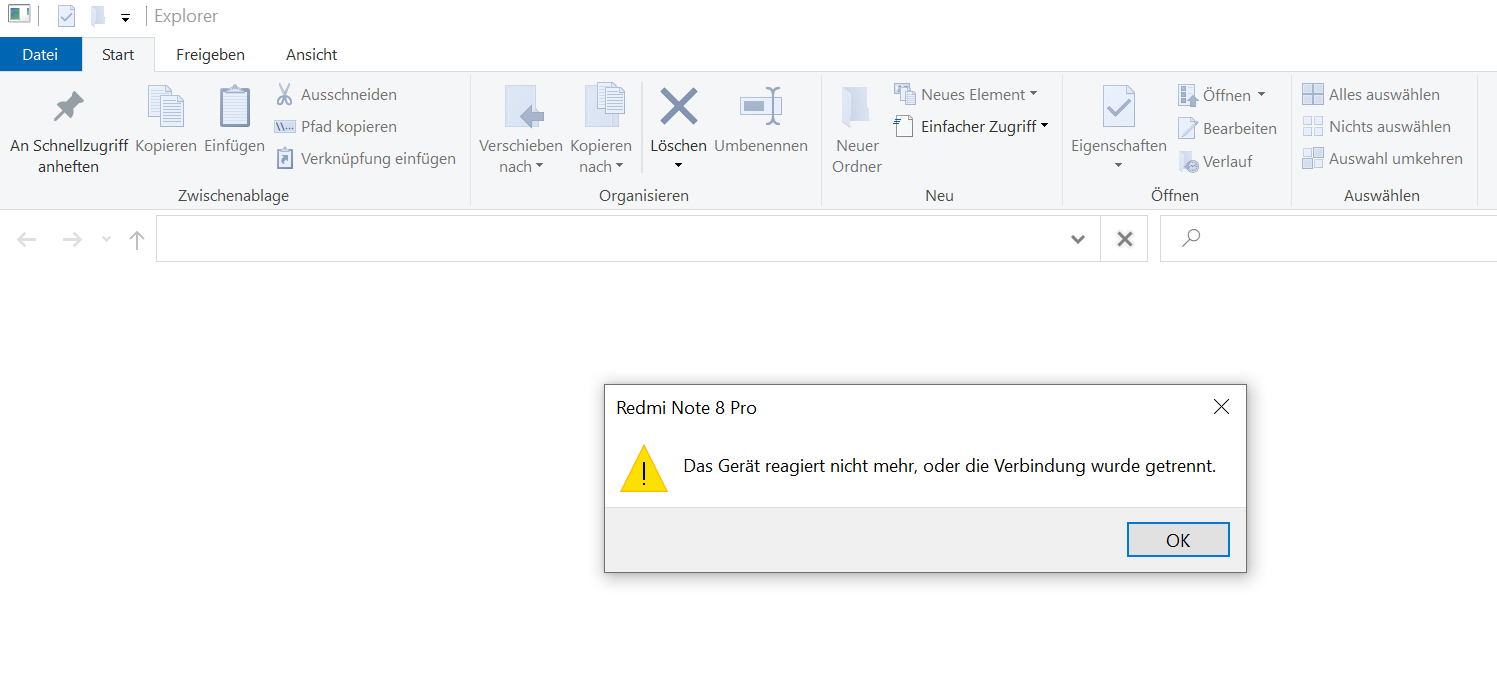This screenshot has height=673, width=1497.
Task: Click the back navigation arrow
Action: 27,240
